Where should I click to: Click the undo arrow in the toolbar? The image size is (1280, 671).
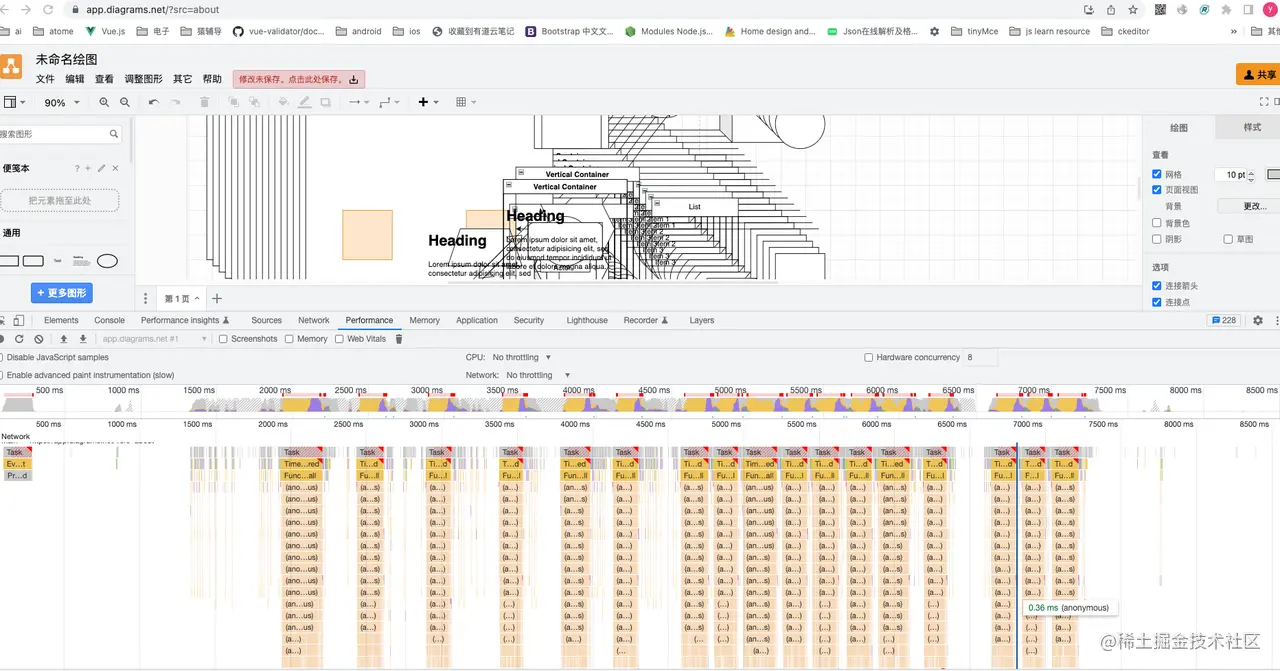click(x=153, y=102)
